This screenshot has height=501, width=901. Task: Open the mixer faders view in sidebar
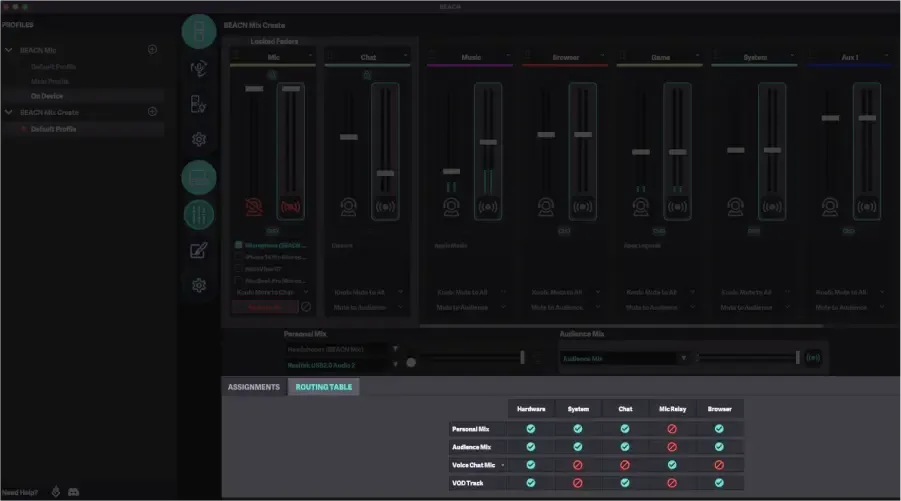[199, 214]
